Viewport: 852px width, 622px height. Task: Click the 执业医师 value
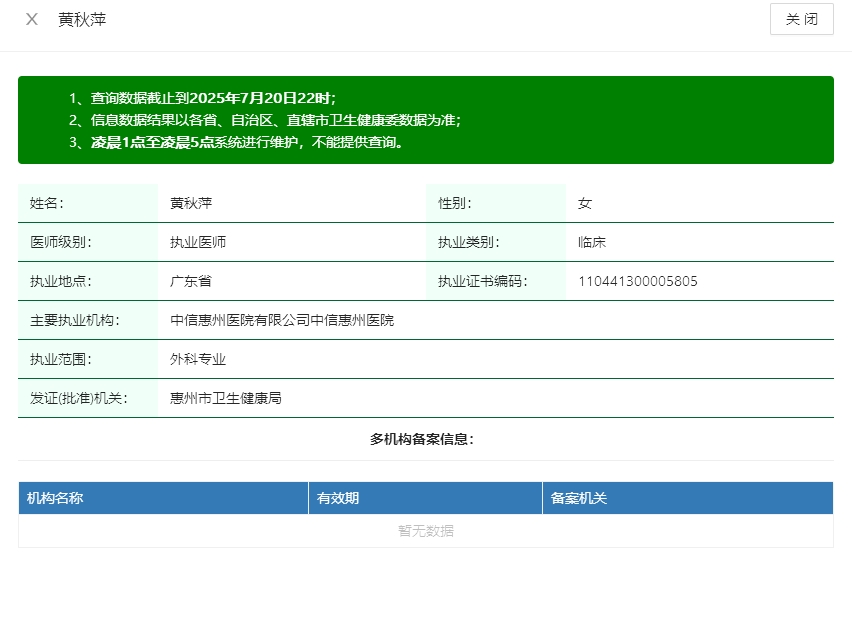(198, 242)
